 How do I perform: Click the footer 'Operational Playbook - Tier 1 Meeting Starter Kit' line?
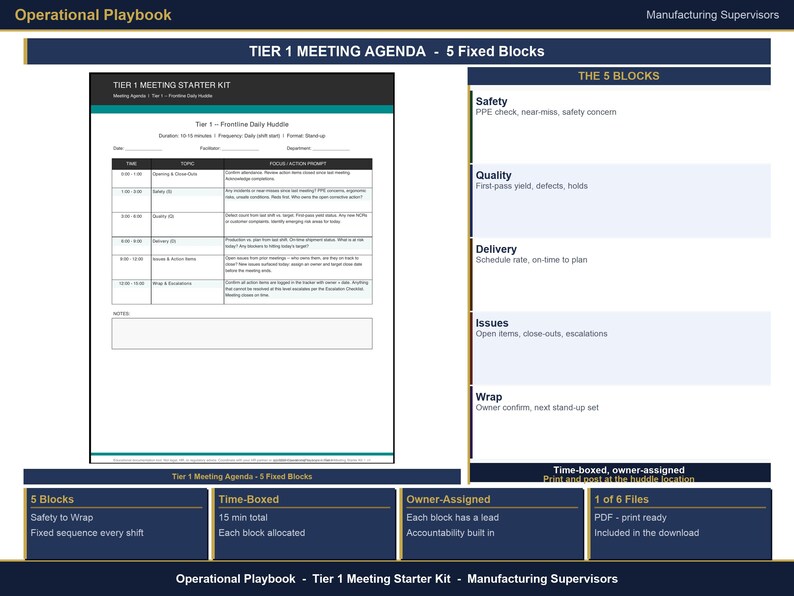coord(397,579)
